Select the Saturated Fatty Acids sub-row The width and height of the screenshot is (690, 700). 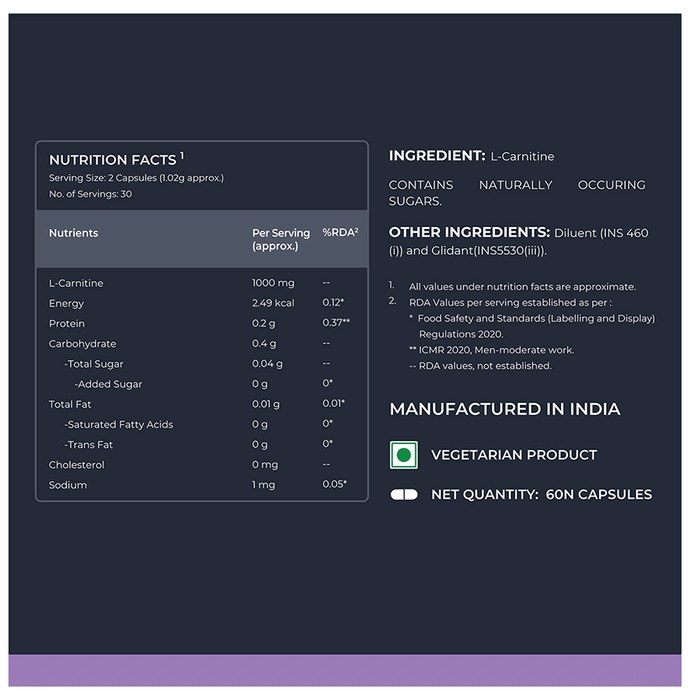click(202, 424)
